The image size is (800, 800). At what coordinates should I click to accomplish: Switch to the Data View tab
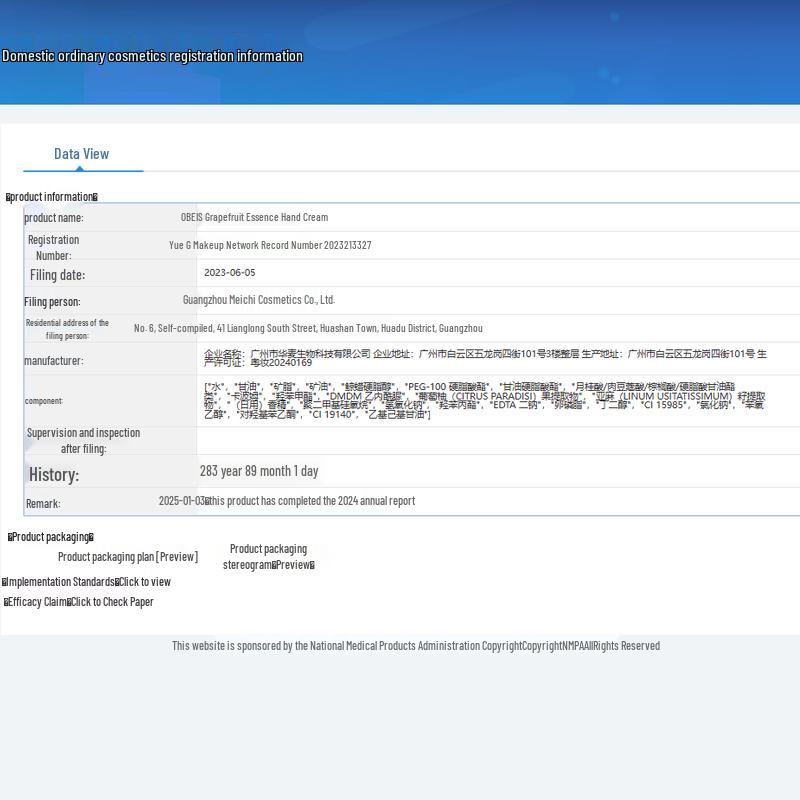pos(81,154)
